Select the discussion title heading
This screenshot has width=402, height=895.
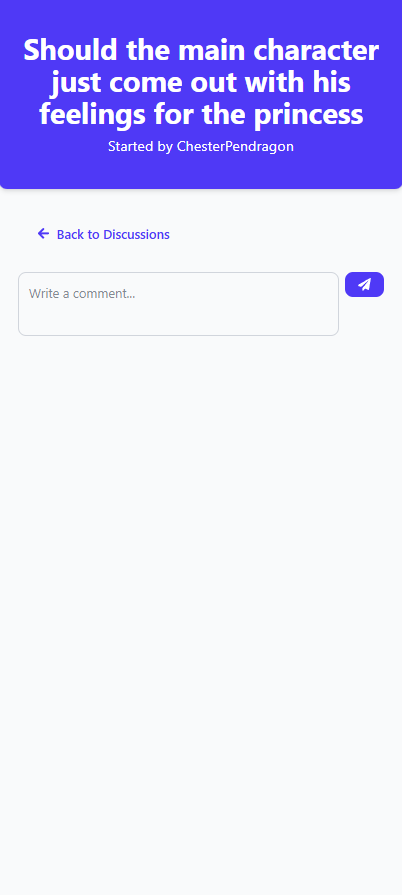coord(201,82)
